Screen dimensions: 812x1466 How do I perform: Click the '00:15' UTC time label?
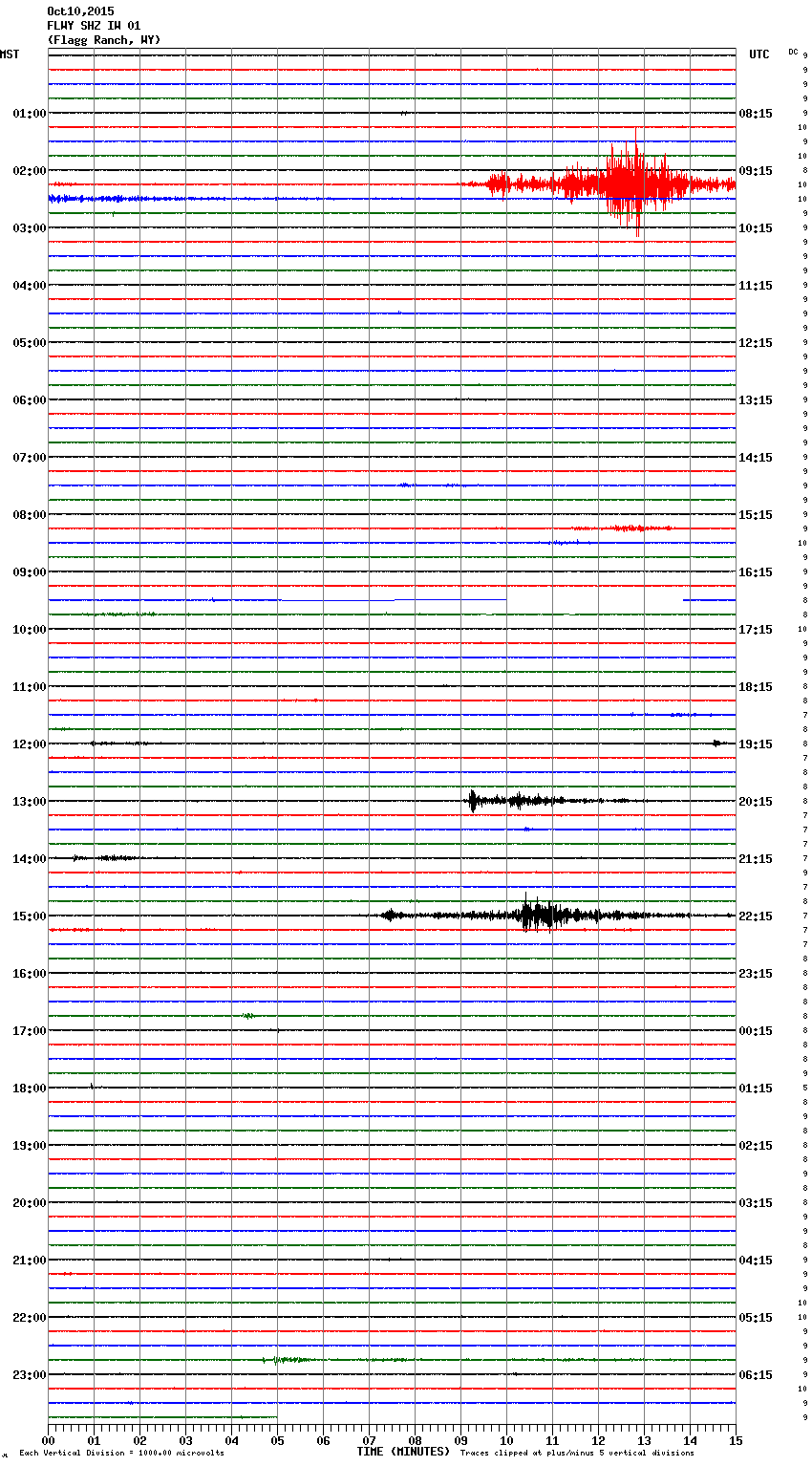pyautogui.click(x=756, y=1030)
